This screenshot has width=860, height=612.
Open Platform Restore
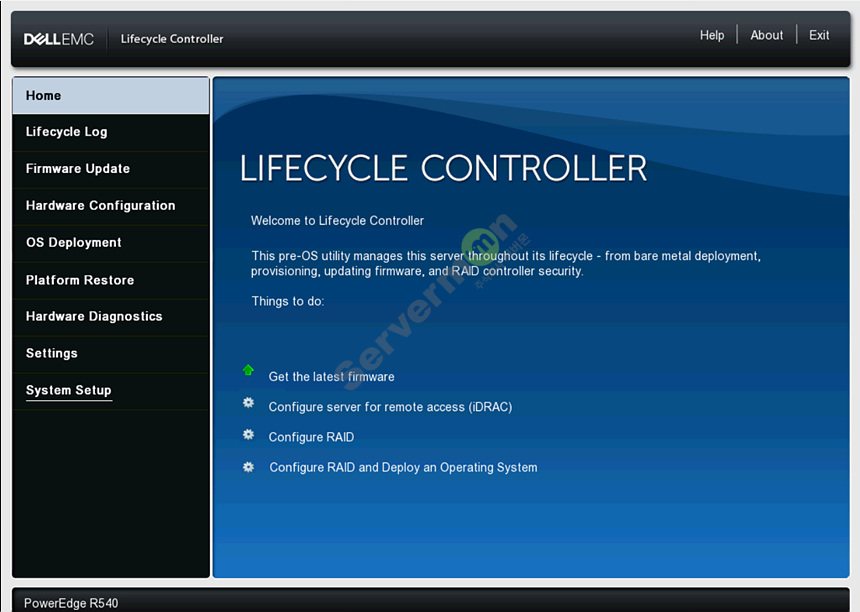111,280
